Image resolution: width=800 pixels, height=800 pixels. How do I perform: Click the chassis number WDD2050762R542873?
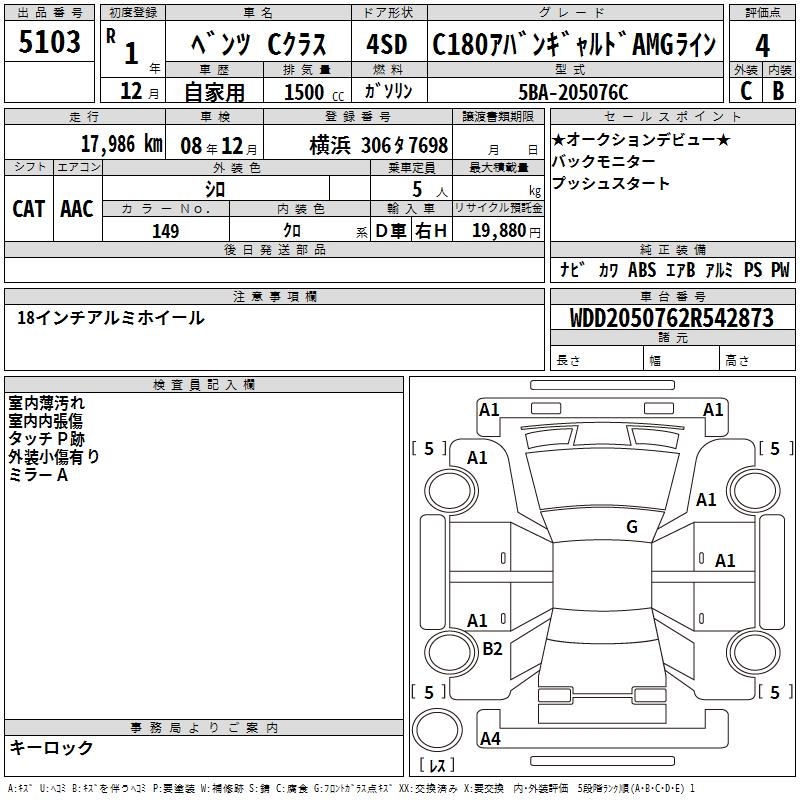tap(671, 318)
